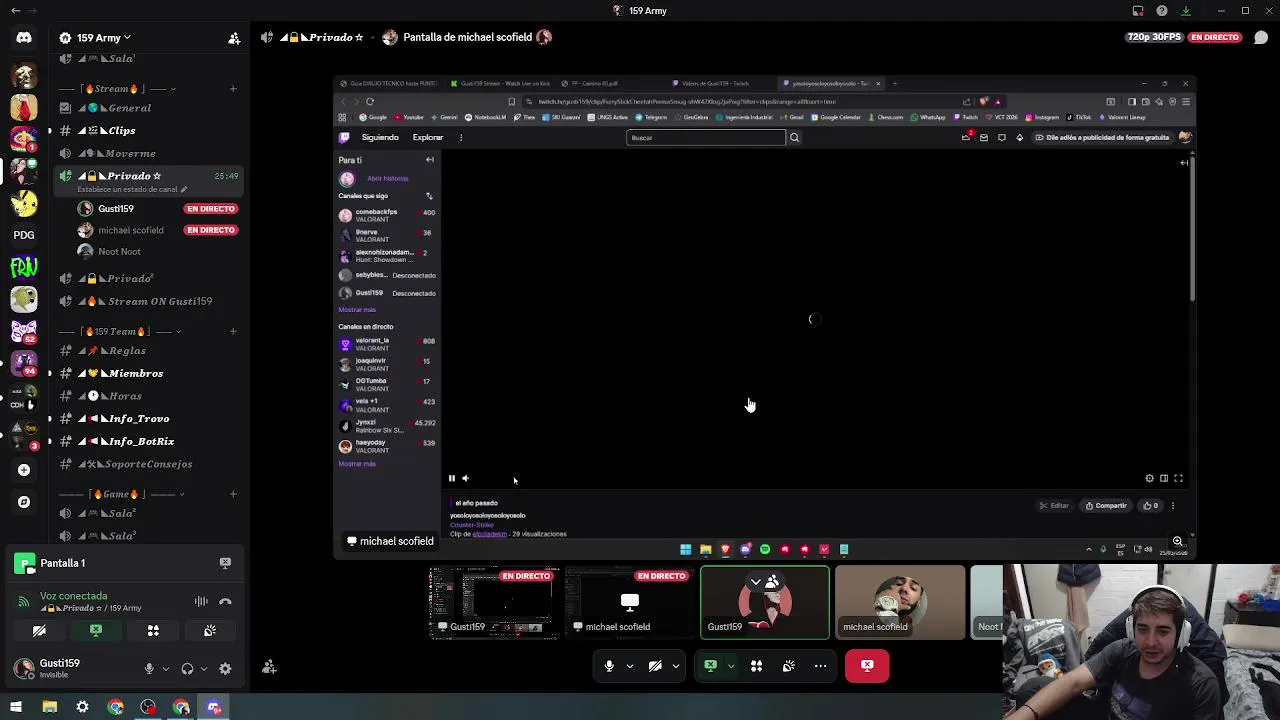Invite friends icon below channel list
The height and width of the screenshot is (720, 1280).
point(269,667)
